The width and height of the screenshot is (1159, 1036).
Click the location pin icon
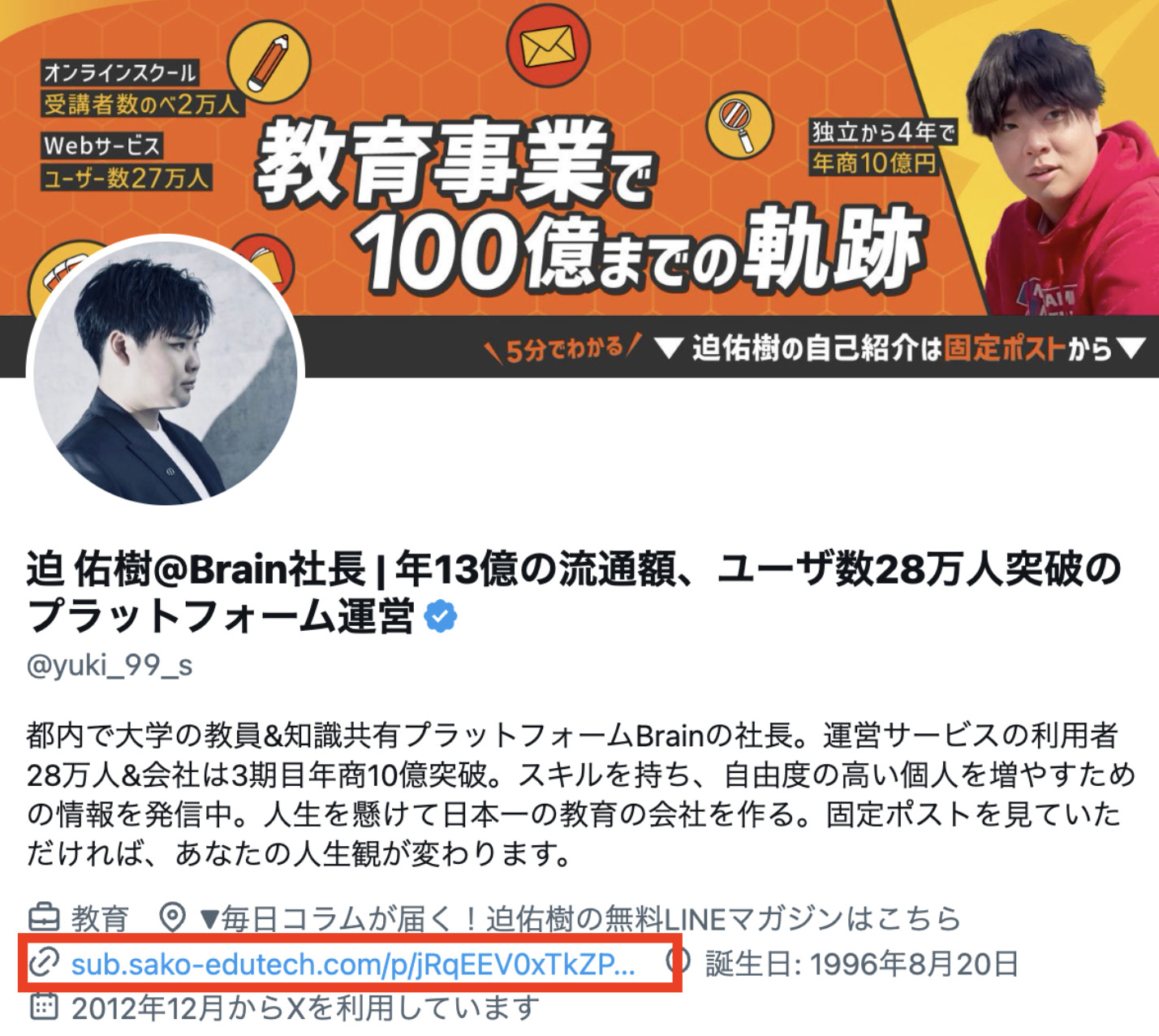(x=172, y=919)
